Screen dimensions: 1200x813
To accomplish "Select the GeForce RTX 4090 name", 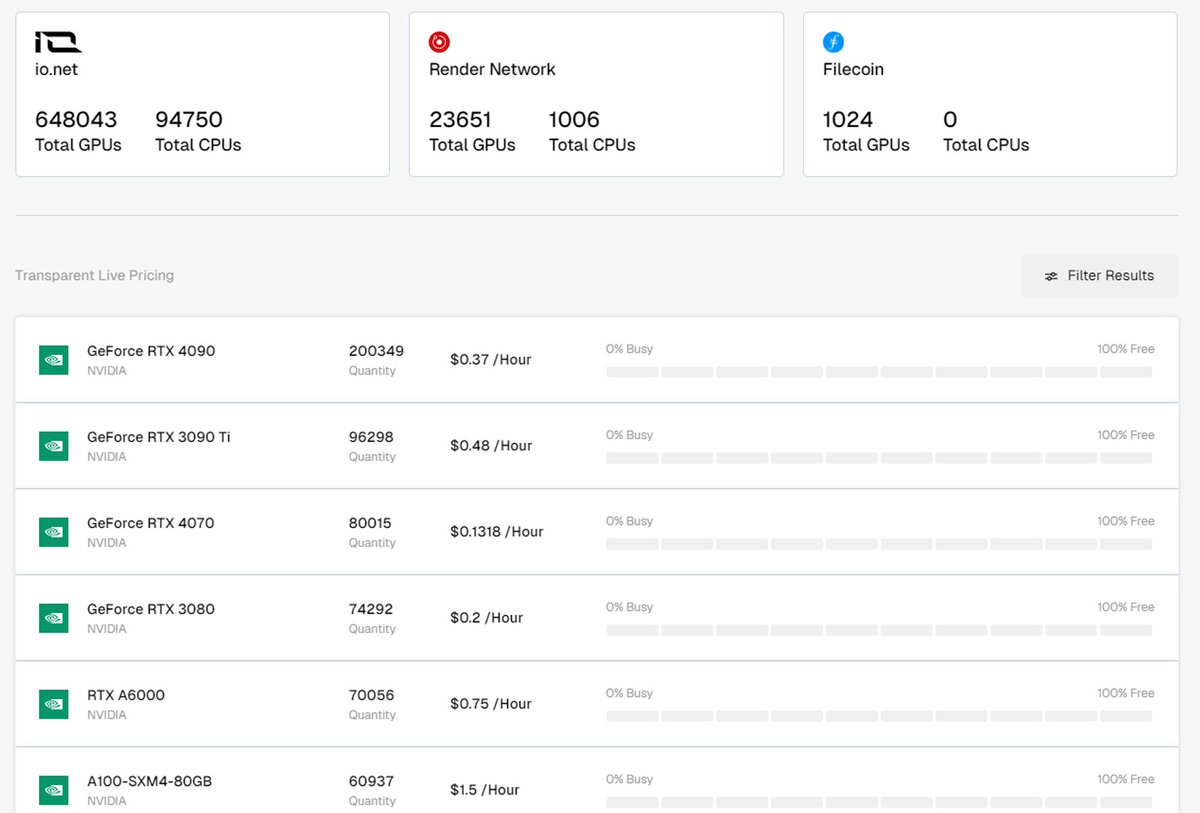I will (x=151, y=351).
